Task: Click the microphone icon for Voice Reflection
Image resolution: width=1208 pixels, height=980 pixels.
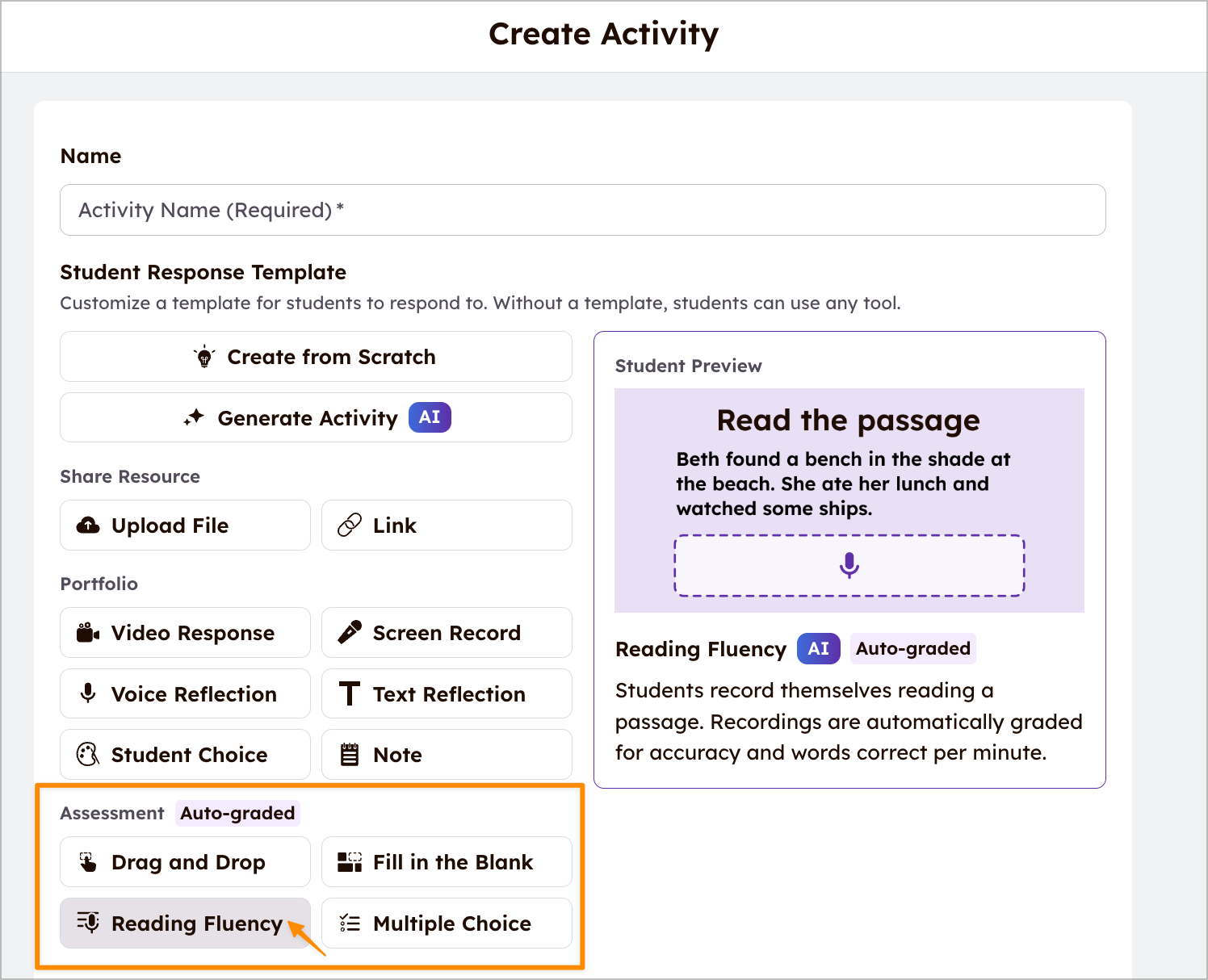Action: (x=88, y=693)
